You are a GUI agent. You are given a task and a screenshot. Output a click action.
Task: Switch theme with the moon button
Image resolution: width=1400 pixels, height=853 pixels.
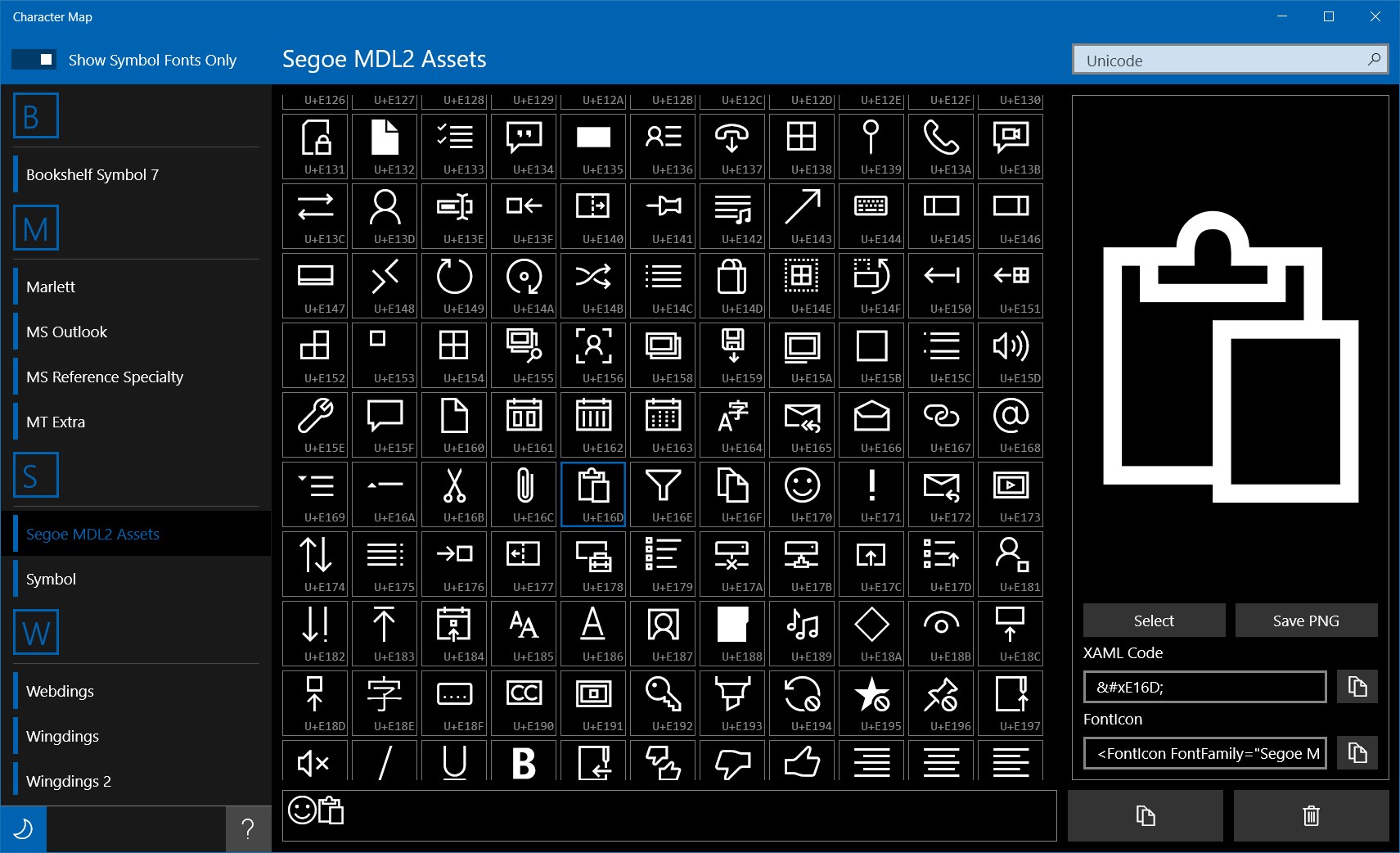tap(24, 829)
